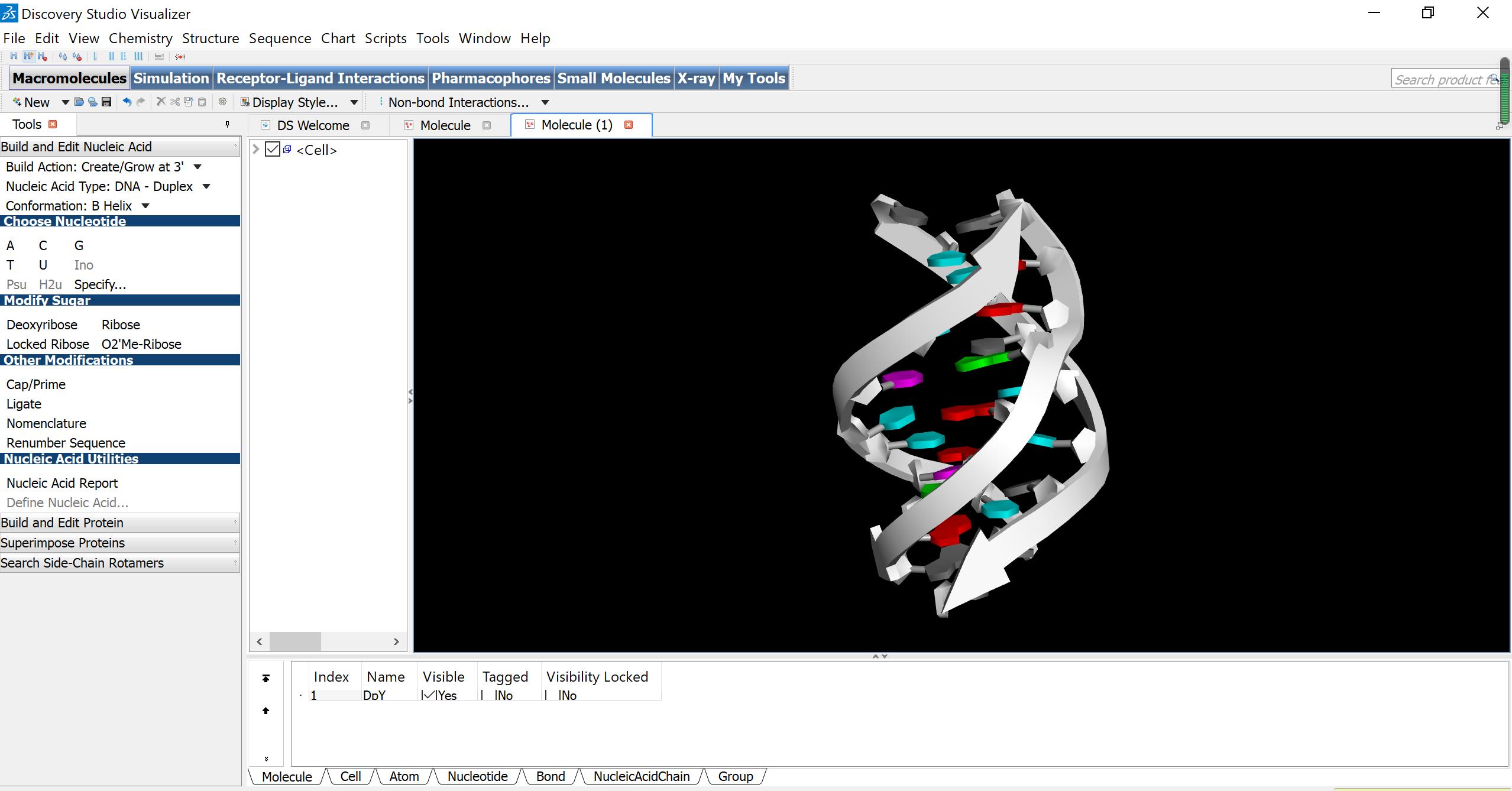The height and width of the screenshot is (791, 1512).
Task: Click the grayed-out ruler toolbar icon
Action: 158,57
